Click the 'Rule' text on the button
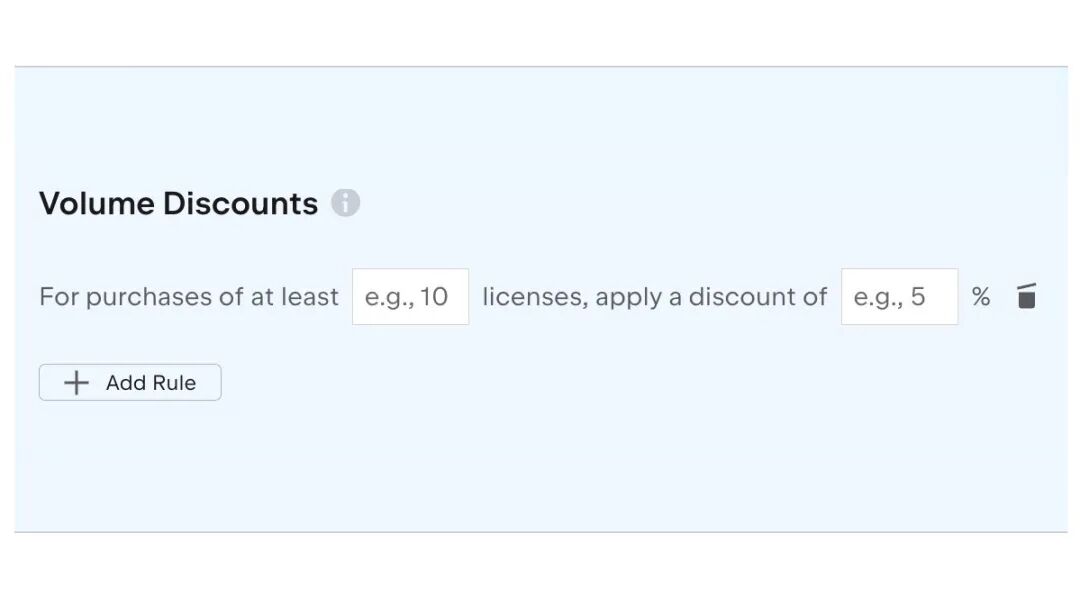This screenshot has width=1080, height=606. click(x=174, y=382)
